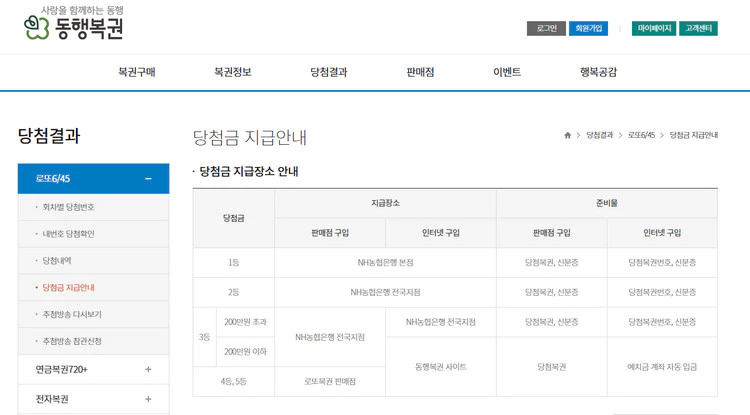Screen dimensions: 750x415
Task: Click the 2등 row label
Action: pyautogui.click(x=233, y=292)
